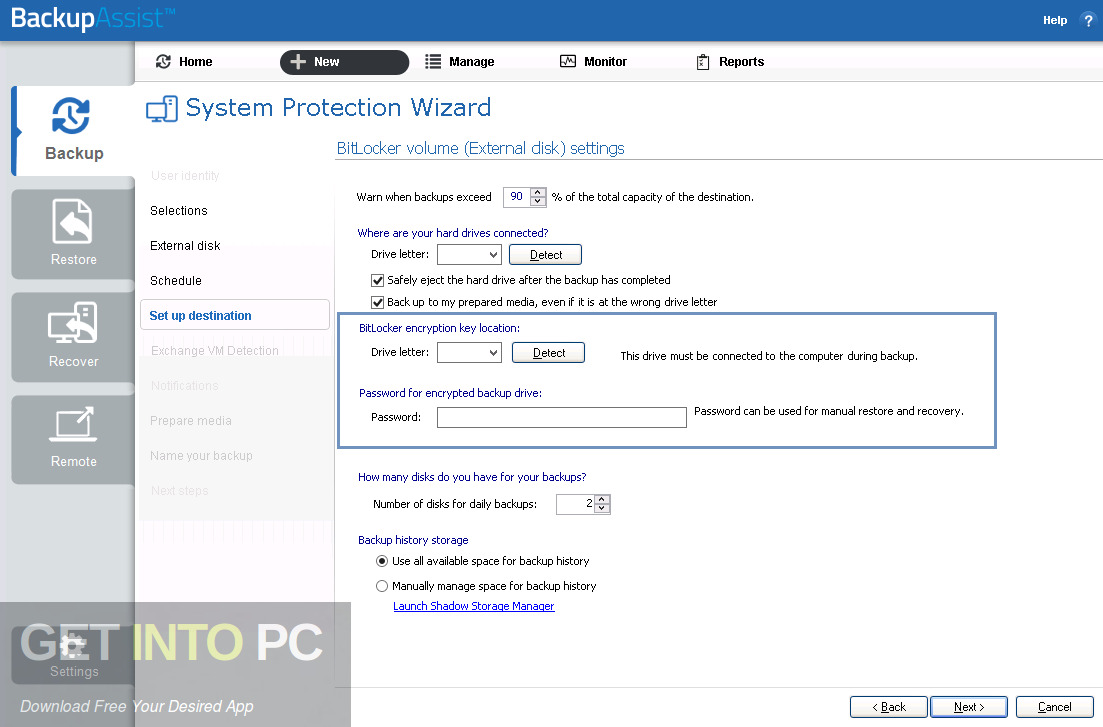Decrease number of disks for daily backups

pos(602,509)
